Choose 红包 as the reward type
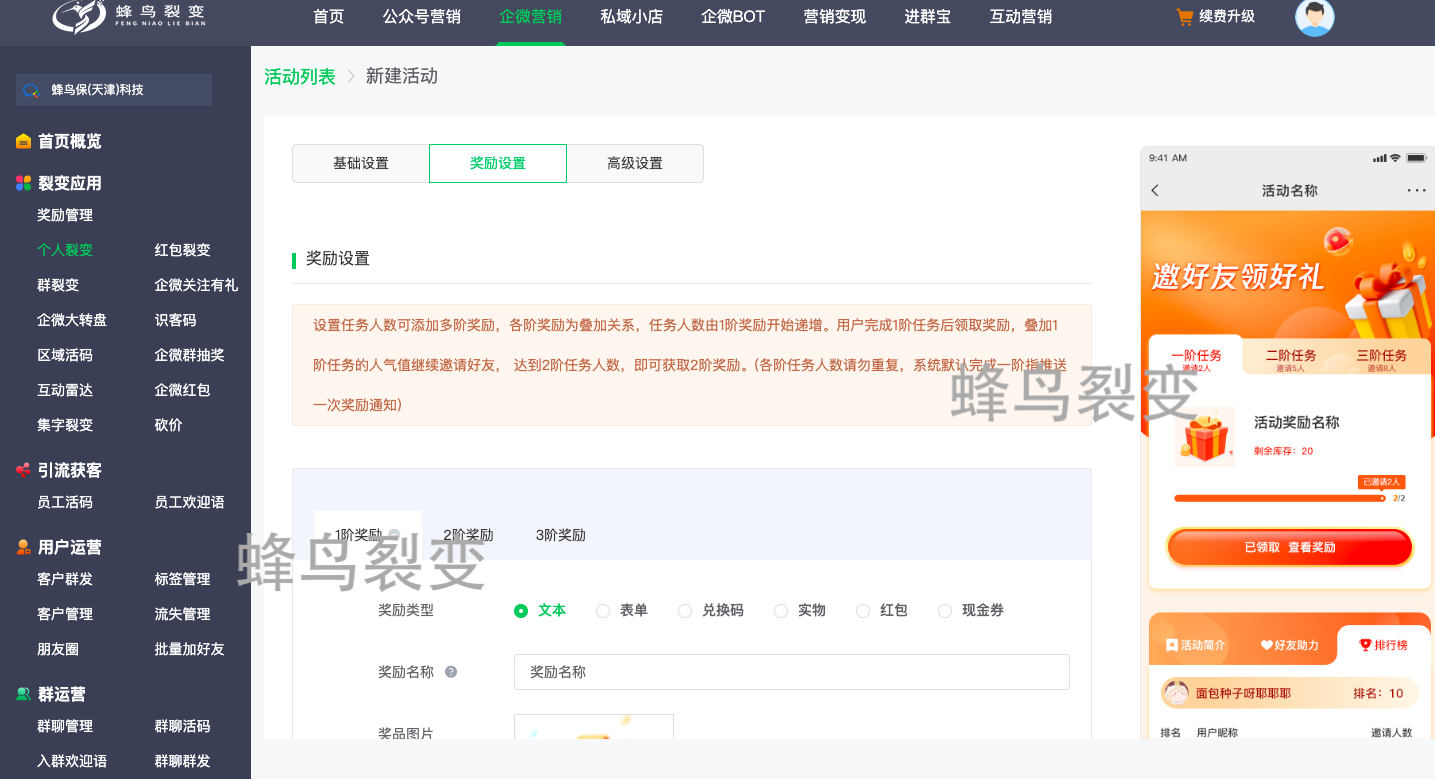The height and width of the screenshot is (781, 1435). coord(863,611)
